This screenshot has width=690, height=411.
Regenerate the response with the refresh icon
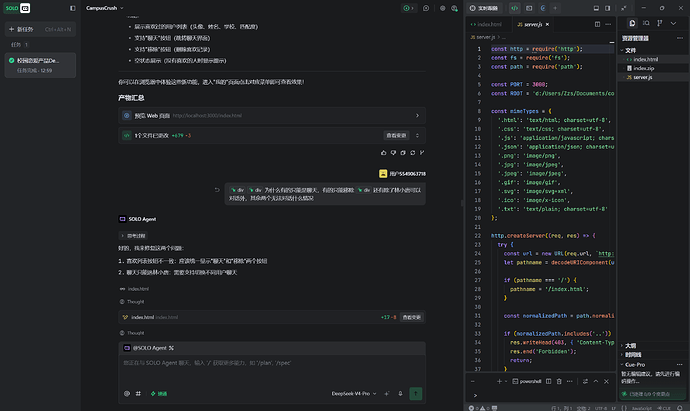[x=412, y=153]
